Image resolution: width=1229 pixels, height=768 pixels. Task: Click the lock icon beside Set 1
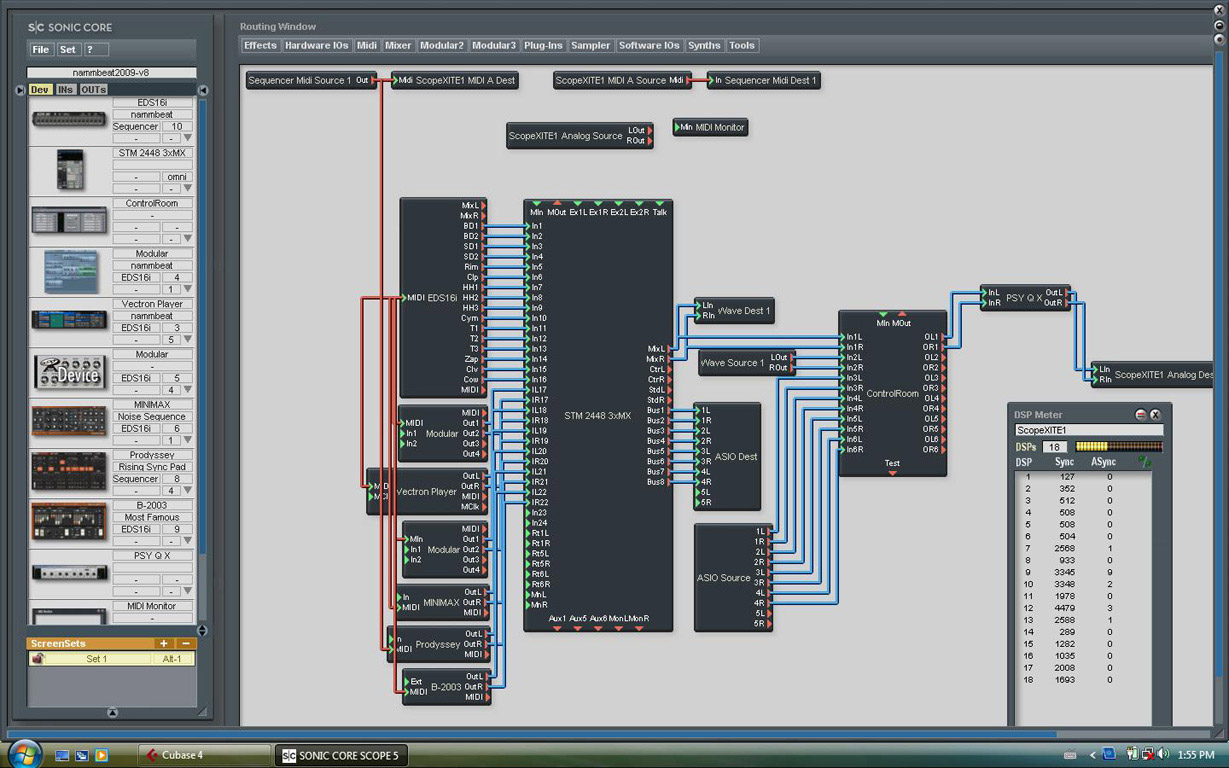tap(38, 659)
